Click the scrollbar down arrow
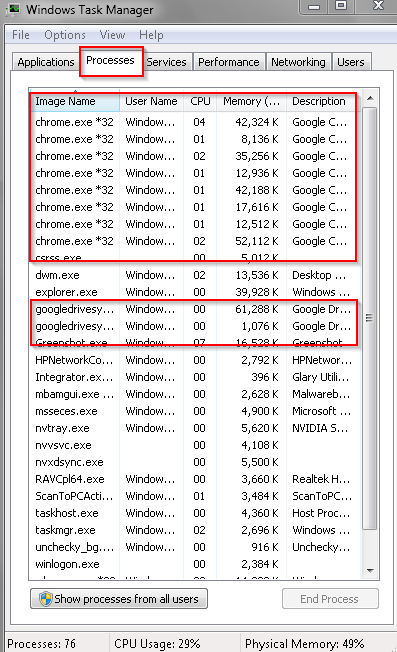 click(x=370, y=570)
